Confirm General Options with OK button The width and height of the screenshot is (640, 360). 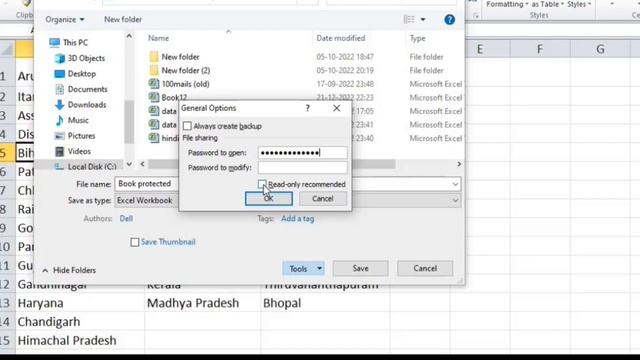coord(269,199)
